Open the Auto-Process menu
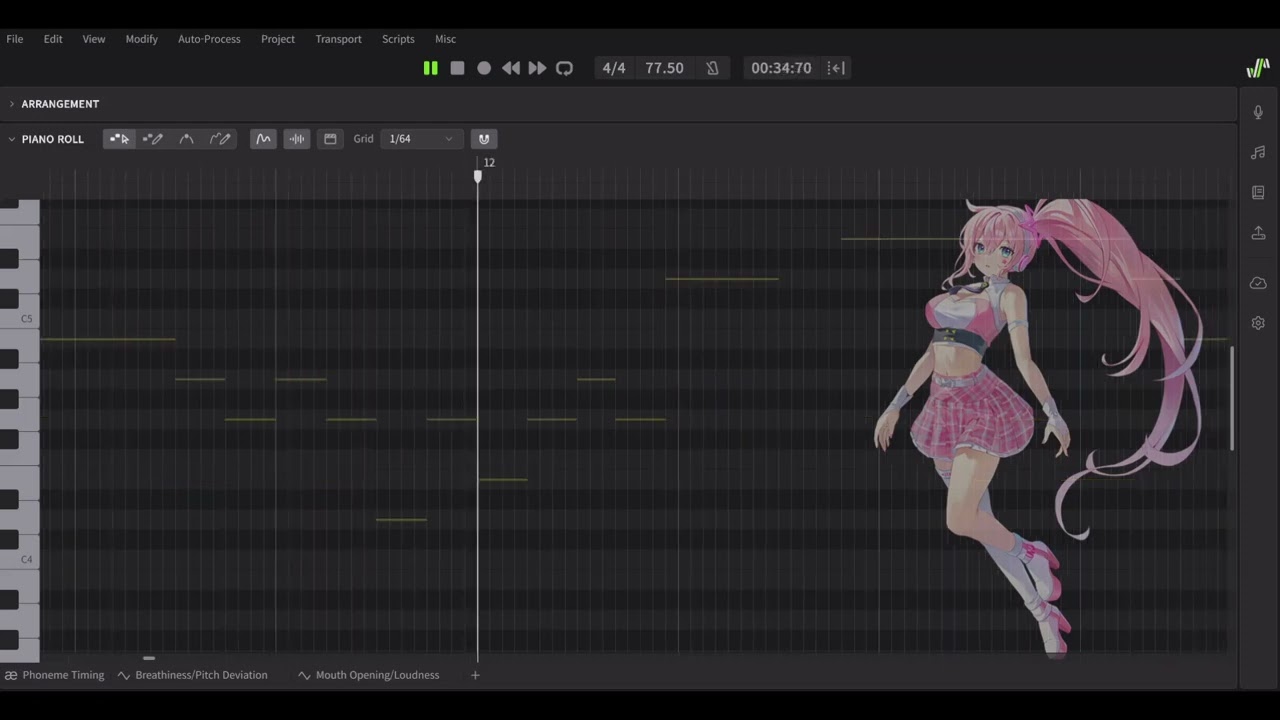Viewport: 1280px width, 720px height. click(x=209, y=39)
